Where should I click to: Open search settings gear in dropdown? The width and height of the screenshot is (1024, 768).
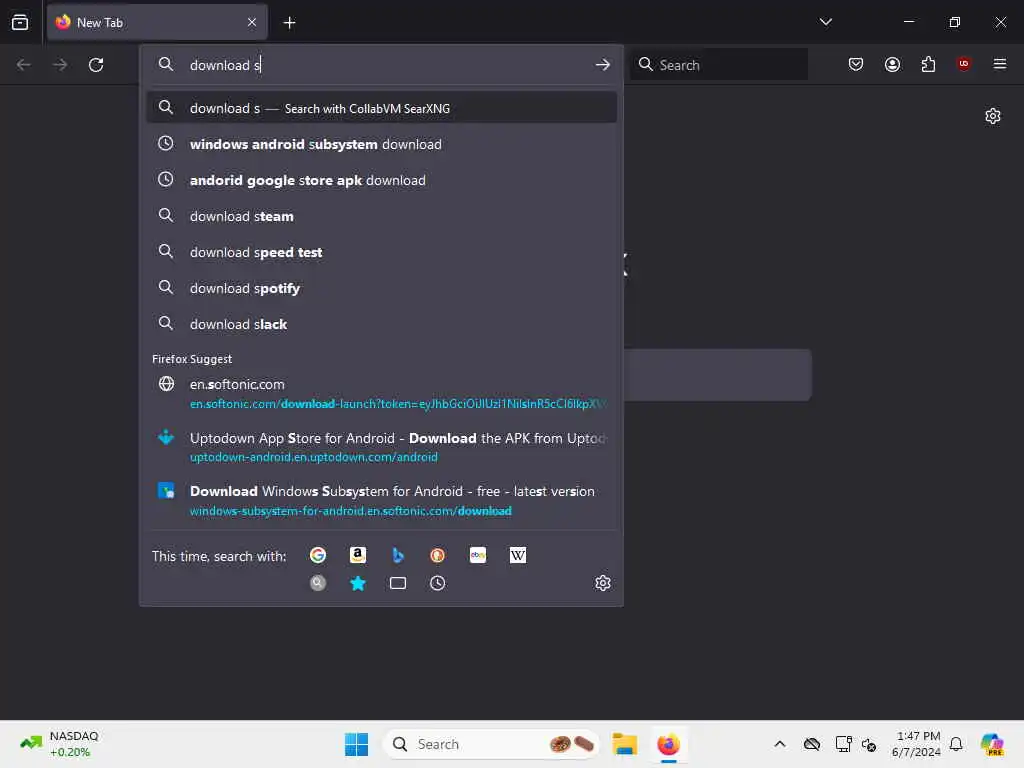602,583
